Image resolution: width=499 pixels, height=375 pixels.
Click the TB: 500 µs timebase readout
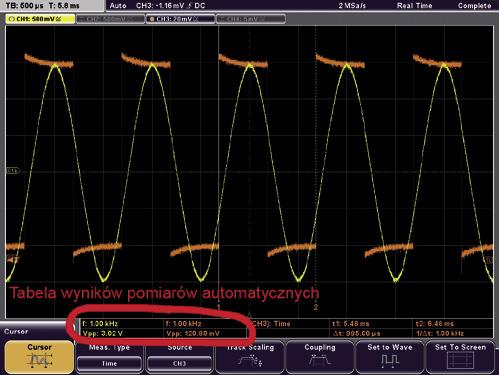click(x=25, y=5)
